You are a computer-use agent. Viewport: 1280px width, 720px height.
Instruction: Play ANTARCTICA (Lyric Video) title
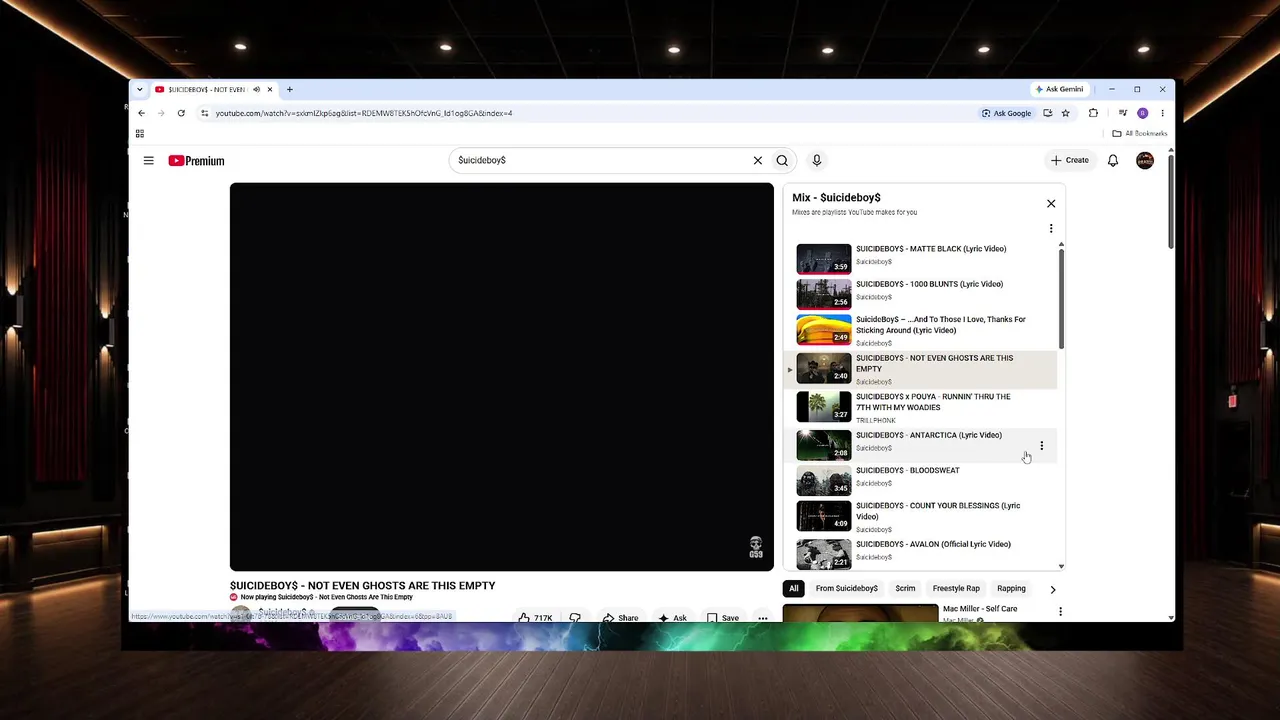coord(929,435)
